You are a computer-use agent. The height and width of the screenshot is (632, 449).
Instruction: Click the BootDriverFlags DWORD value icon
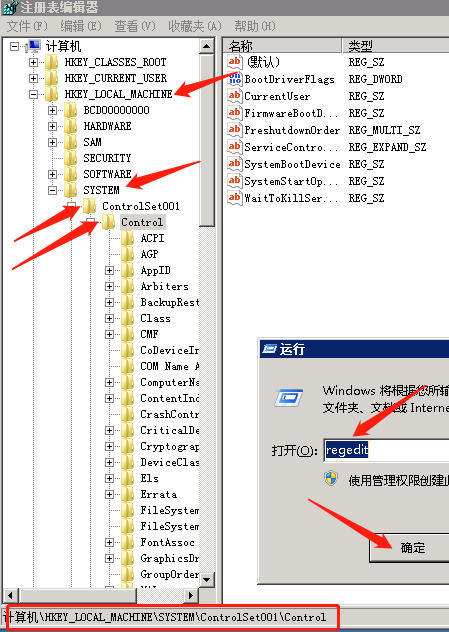(x=235, y=79)
